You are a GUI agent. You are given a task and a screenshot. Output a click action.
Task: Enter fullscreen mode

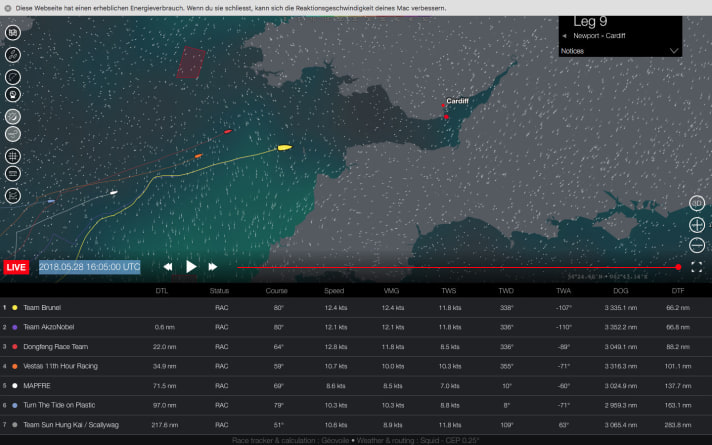pyautogui.click(x=697, y=267)
